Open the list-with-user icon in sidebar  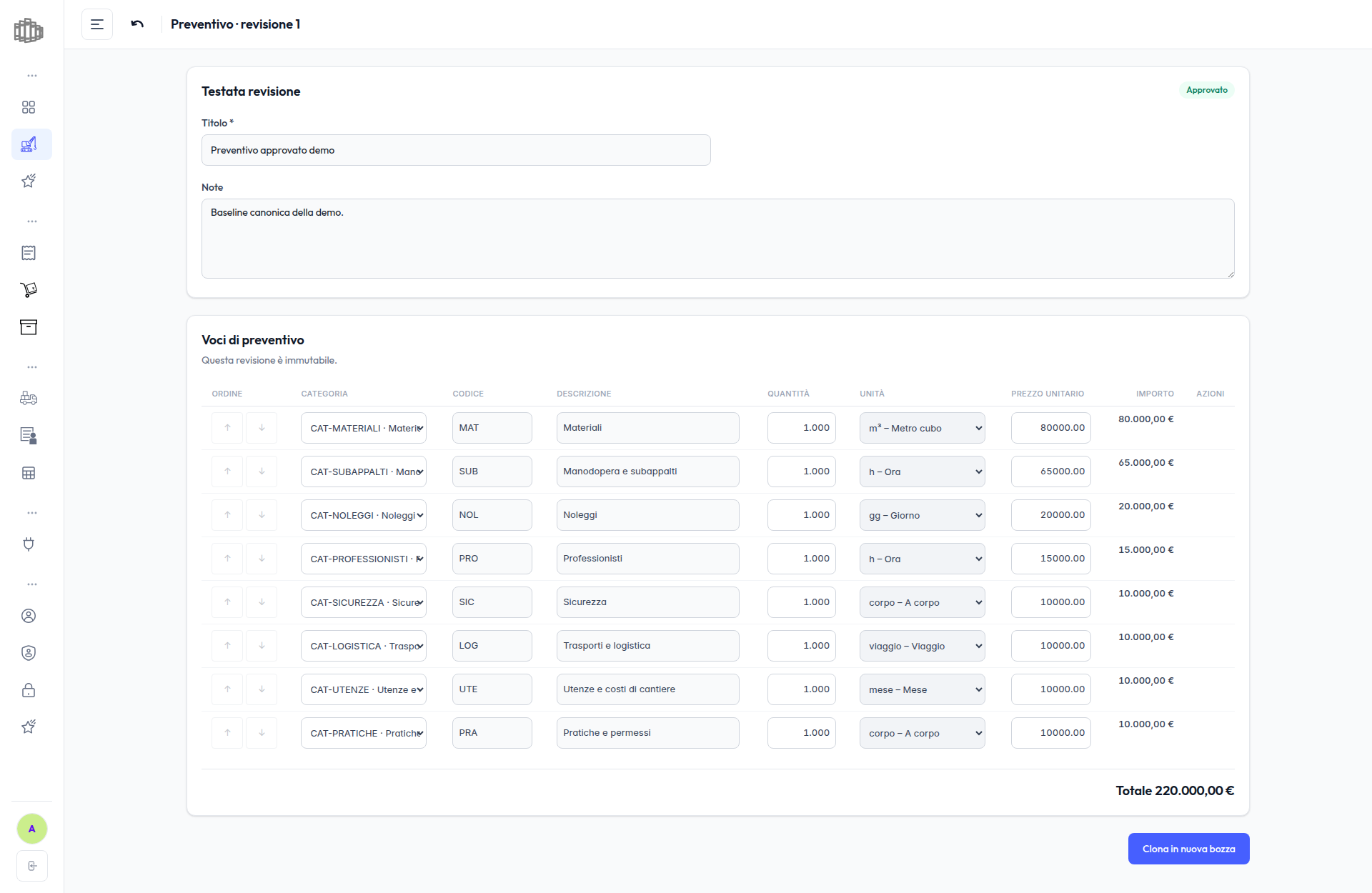(x=29, y=436)
